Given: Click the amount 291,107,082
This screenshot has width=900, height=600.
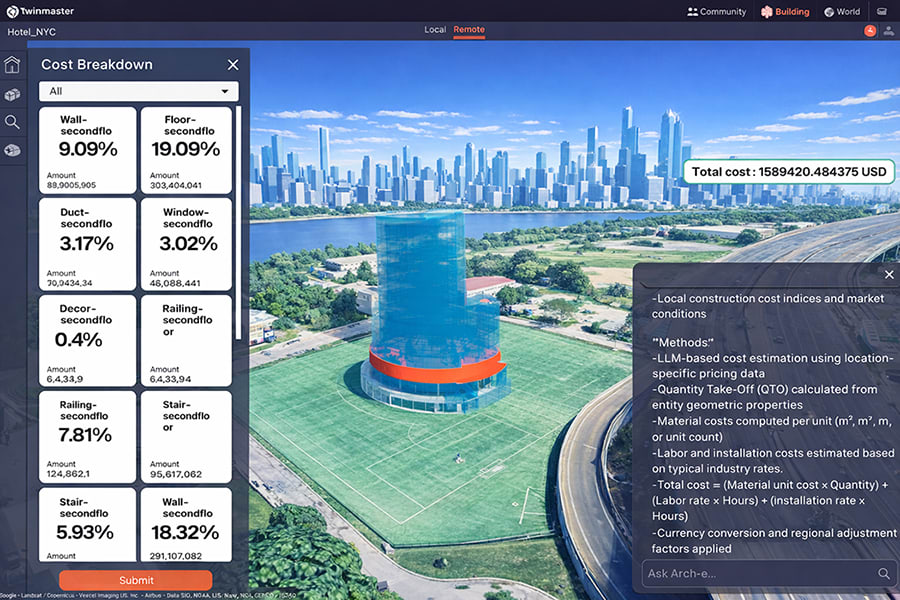Looking at the screenshot, I should pyautogui.click(x=176, y=556).
